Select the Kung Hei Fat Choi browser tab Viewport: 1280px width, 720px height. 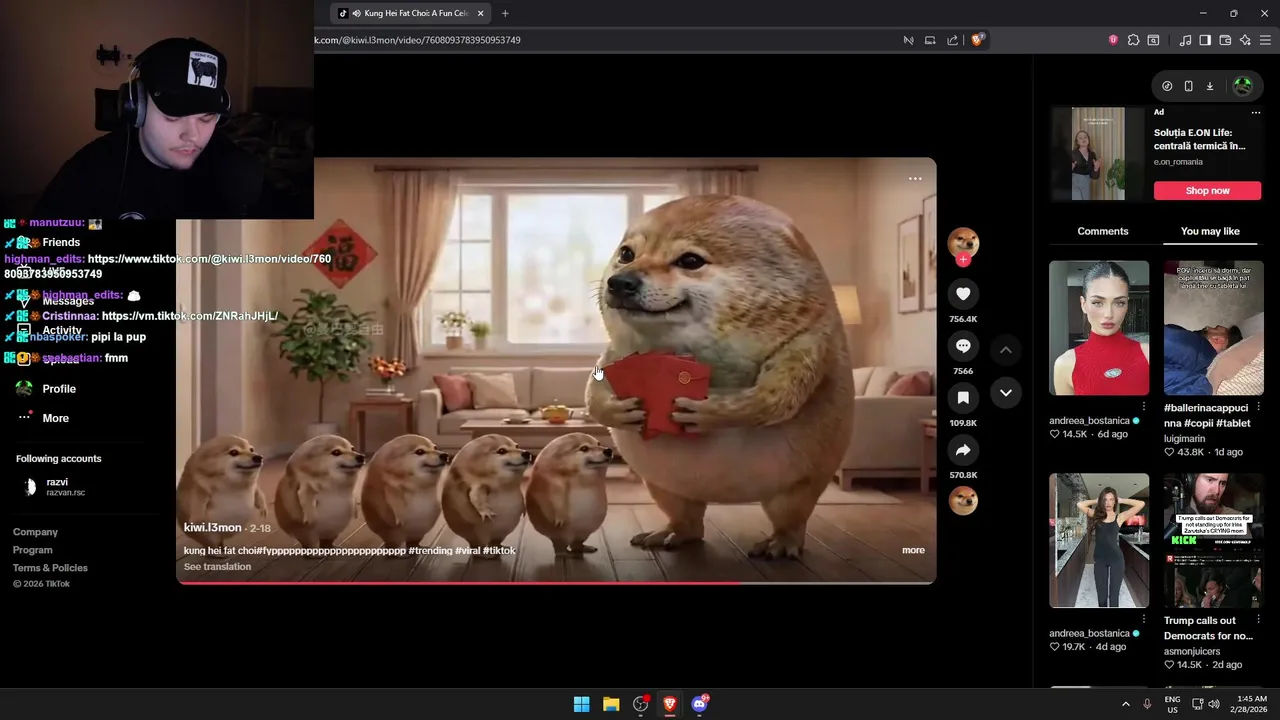point(410,13)
